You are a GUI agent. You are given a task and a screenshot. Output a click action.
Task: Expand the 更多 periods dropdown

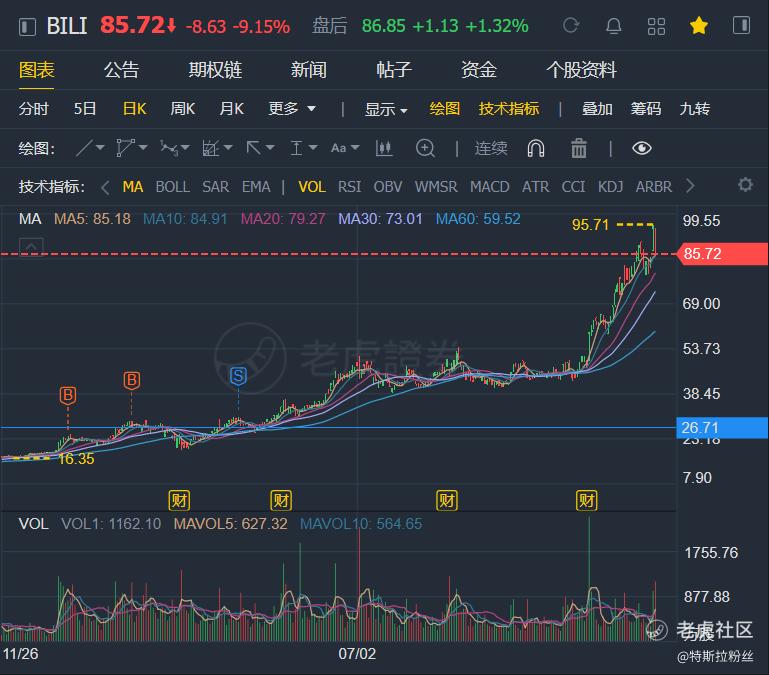[292, 108]
